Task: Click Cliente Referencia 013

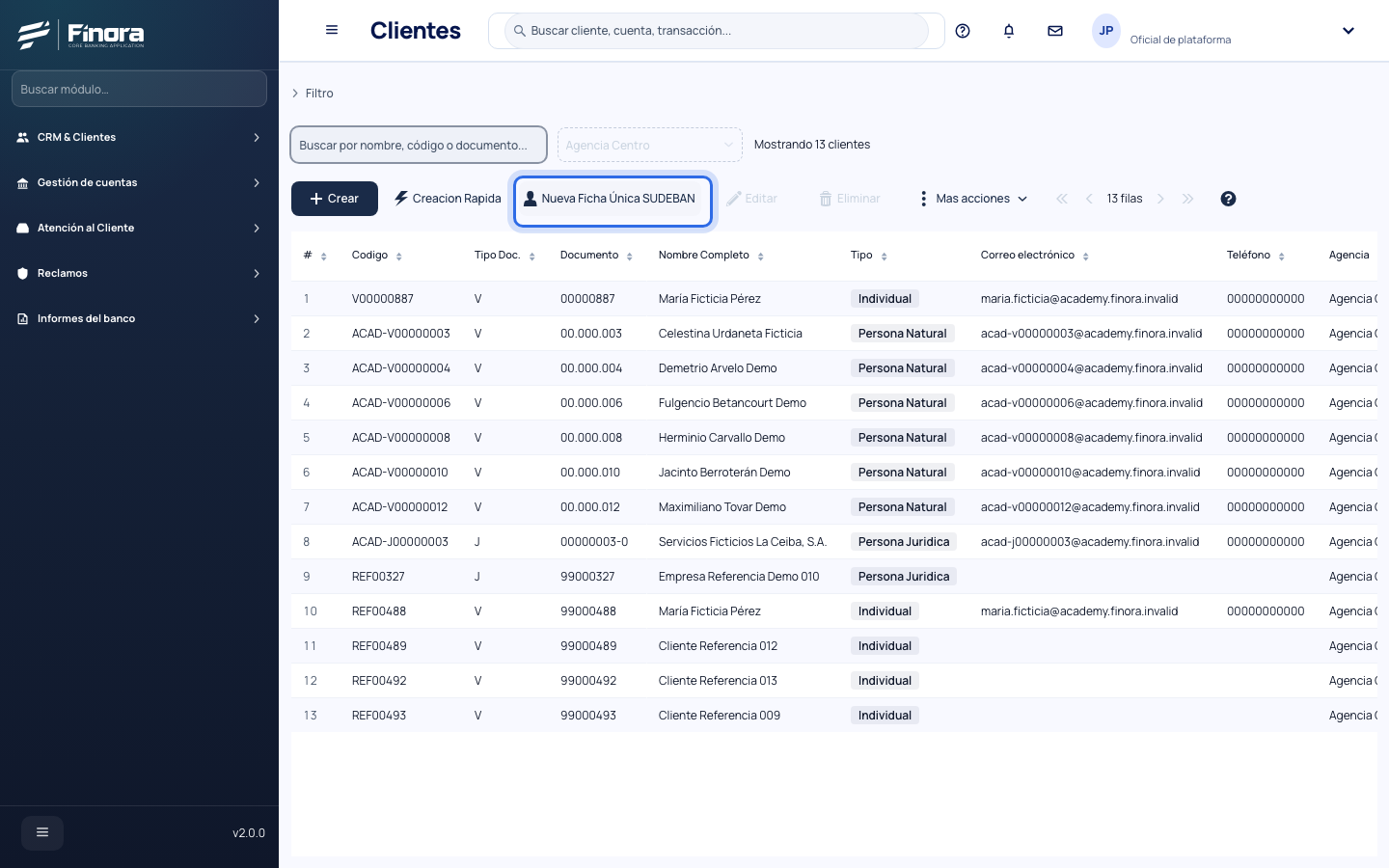Action: pyautogui.click(x=718, y=681)
